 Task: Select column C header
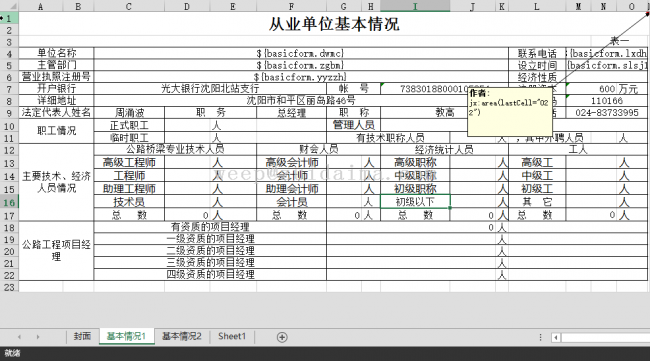coord(129,6)
